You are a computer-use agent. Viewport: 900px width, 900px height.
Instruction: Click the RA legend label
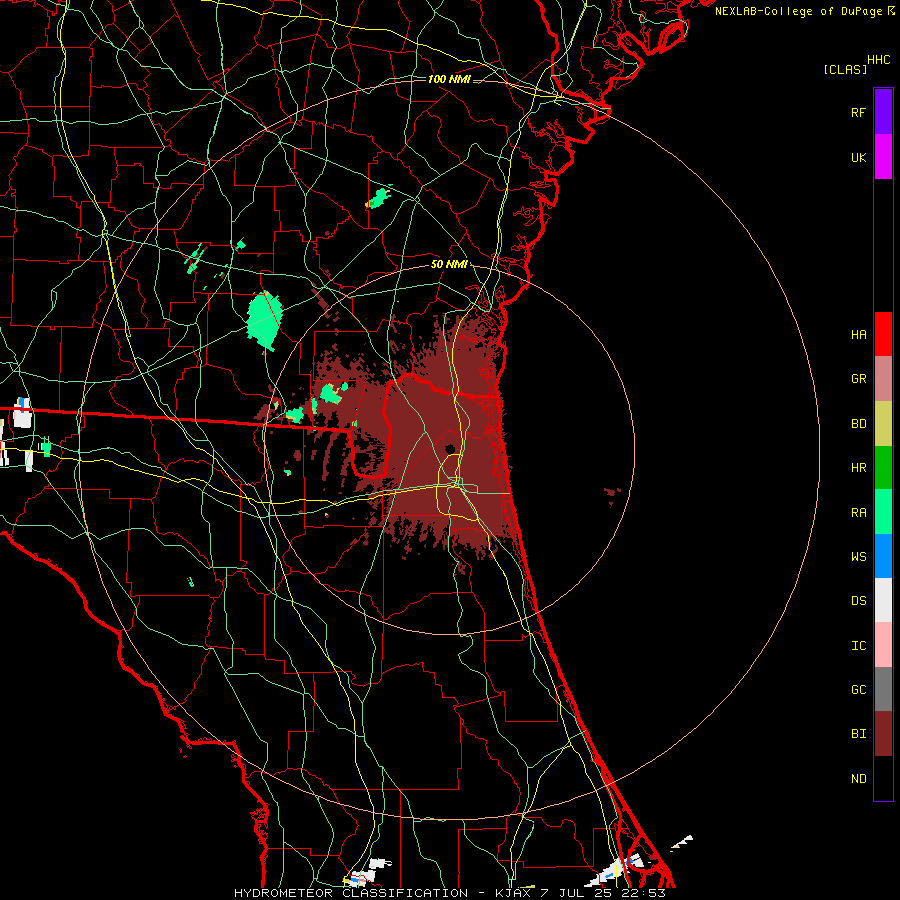(x=858, y=513)
